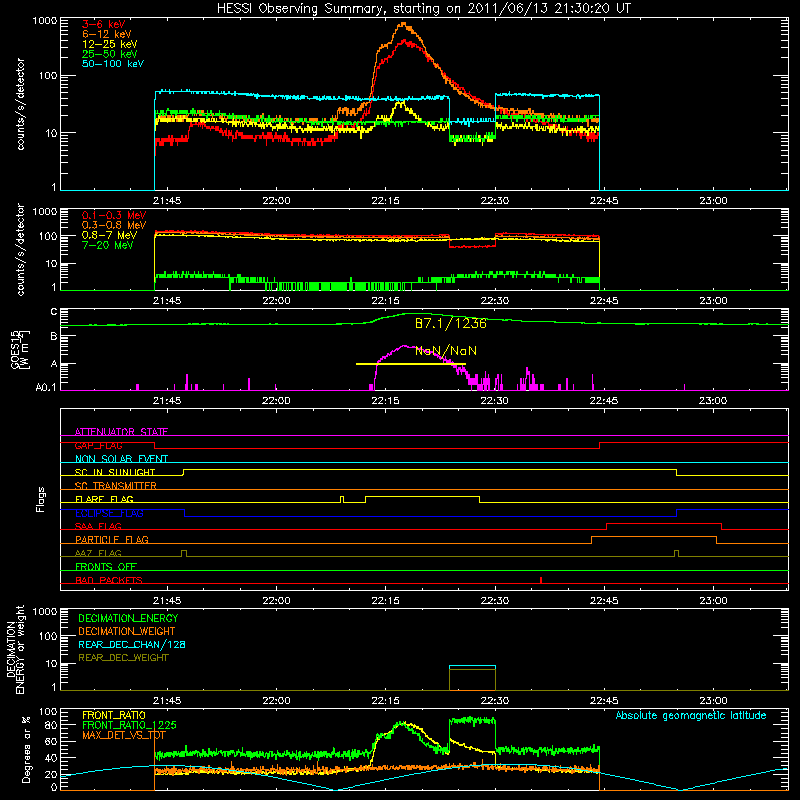Click the 22:15 tick label under keV panel

(385, 201)
